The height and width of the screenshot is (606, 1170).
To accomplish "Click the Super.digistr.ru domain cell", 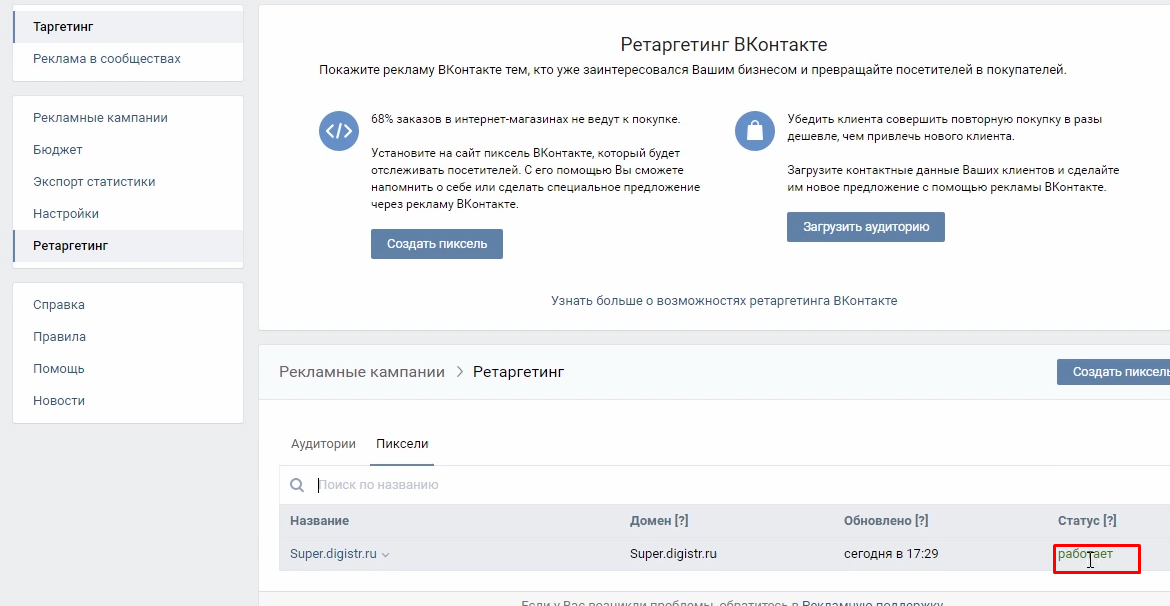I will coord(673,555).
